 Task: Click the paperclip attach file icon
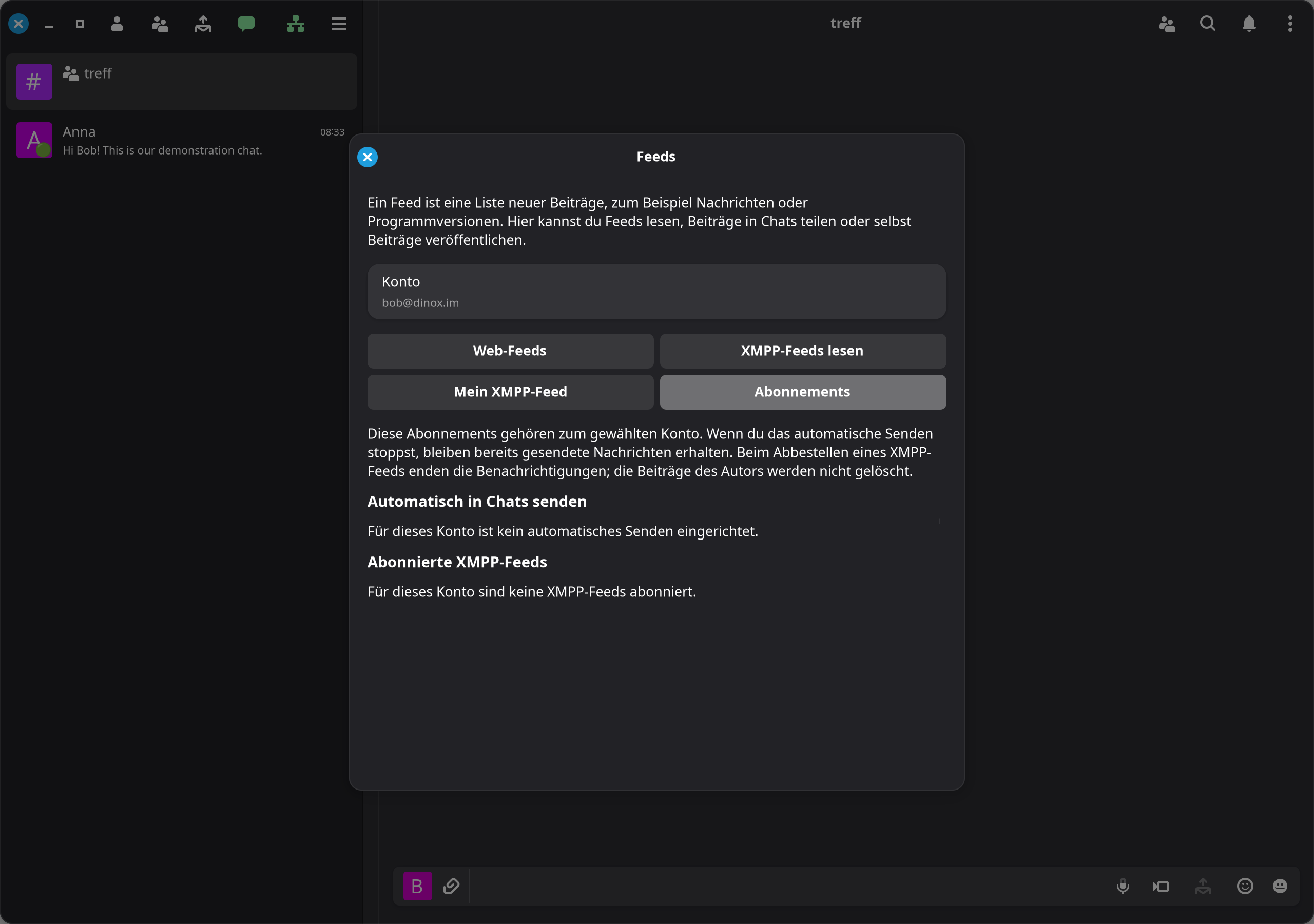452,885
